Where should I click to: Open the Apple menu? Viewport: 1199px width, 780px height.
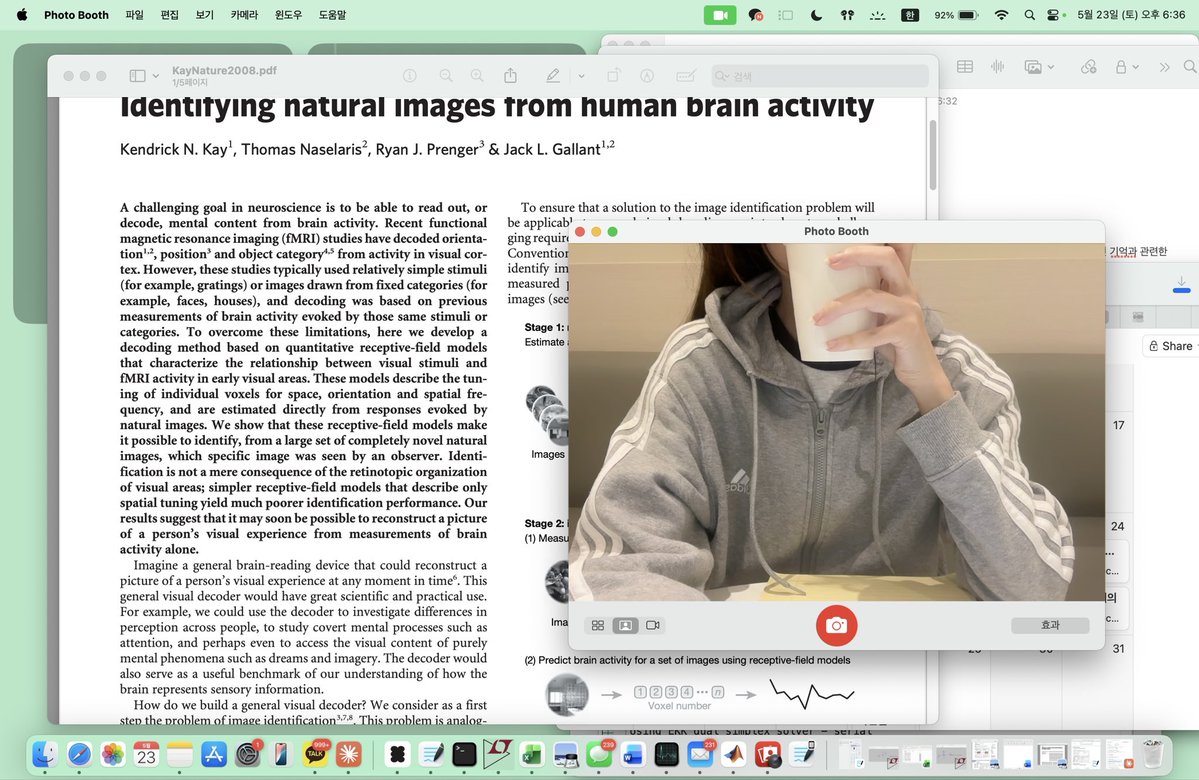point(21,15)
